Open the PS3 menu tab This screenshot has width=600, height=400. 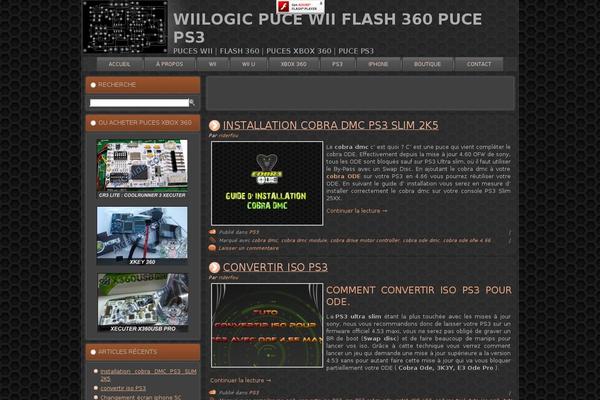tap(338, 64)
